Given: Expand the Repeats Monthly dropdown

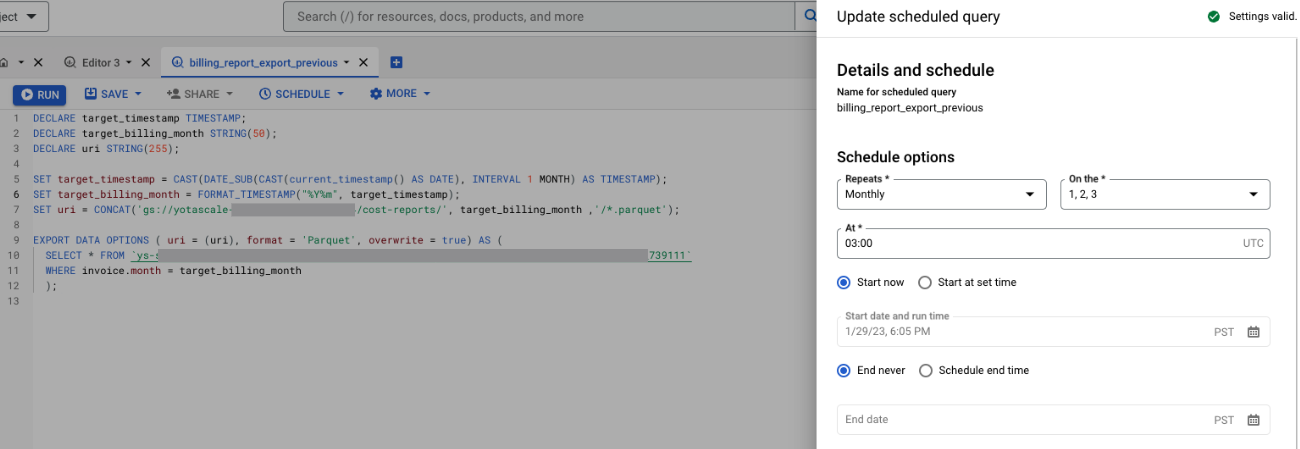Looking at the screenshot, I should (x=941, y=194).
